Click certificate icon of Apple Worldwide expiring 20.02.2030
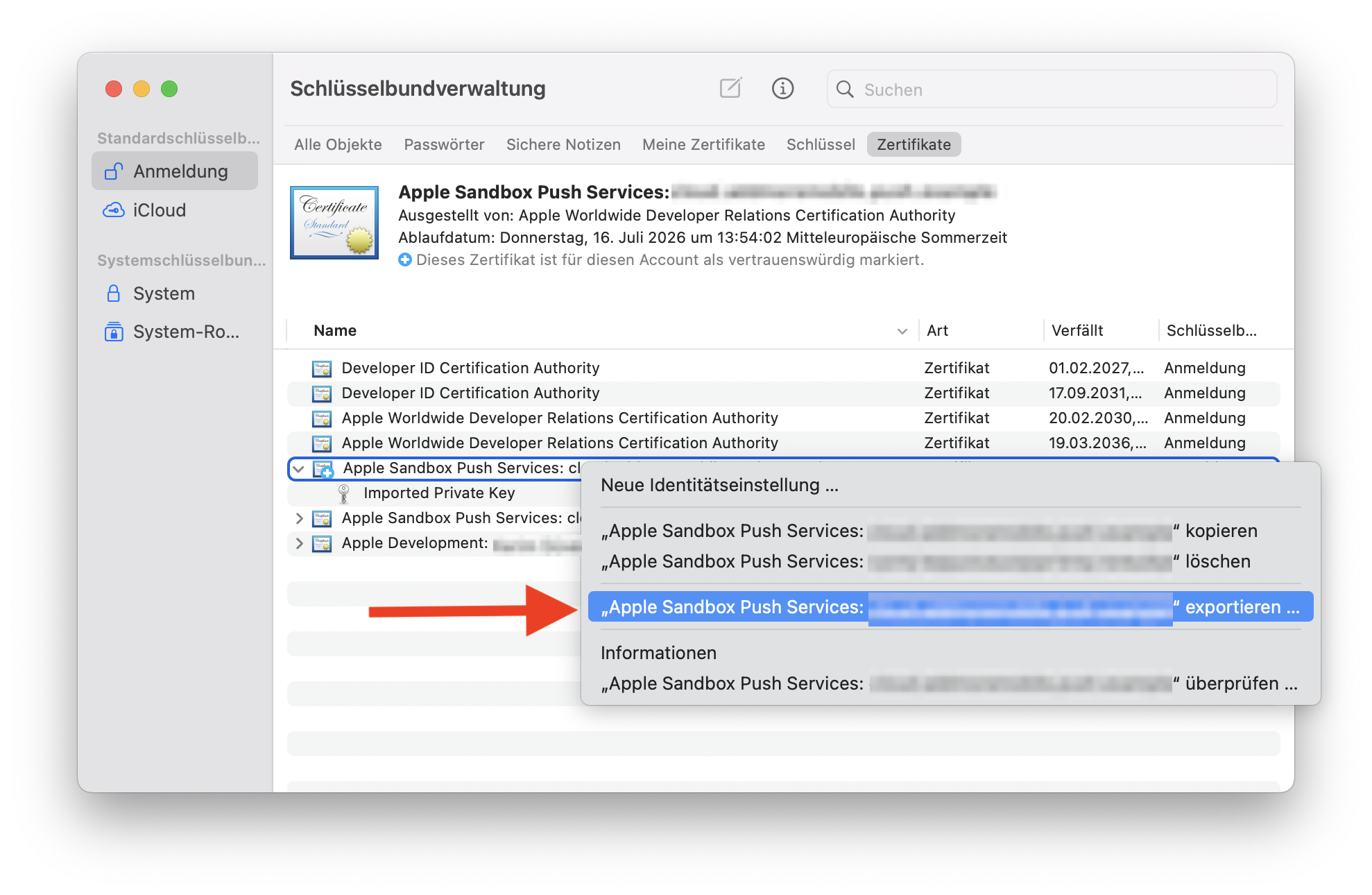The width and height of the screenshot is (1372, 895). [322, 418]
